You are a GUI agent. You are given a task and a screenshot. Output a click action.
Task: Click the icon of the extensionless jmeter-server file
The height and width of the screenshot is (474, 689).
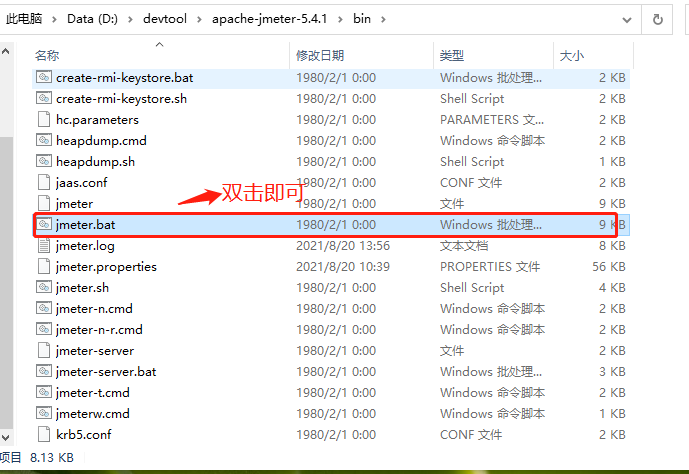[44, 351]
